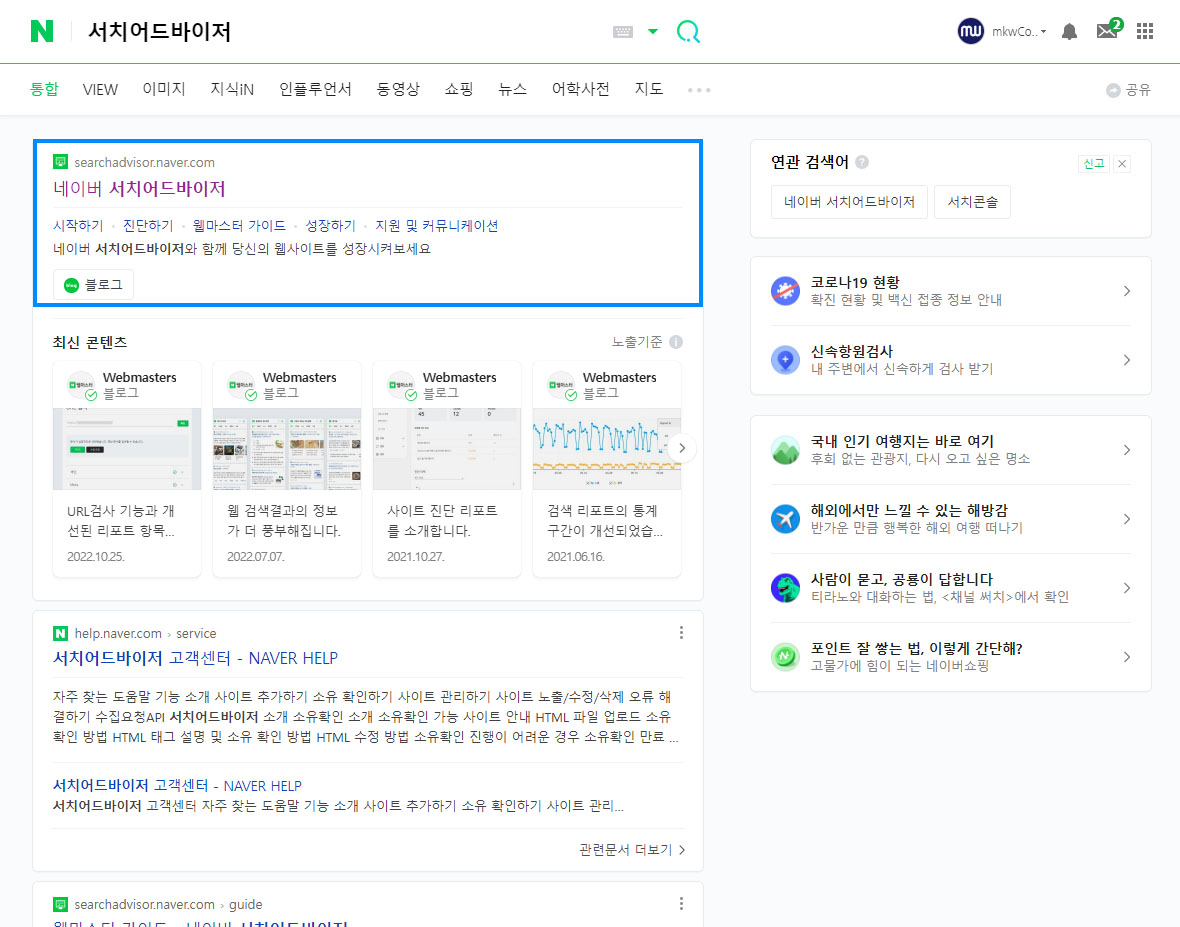This screenshot has height=927, width=1180.
Task: Click the airplane icon for 해외에서만 느낄 수 있는 해방감
Action: point(785,519)
